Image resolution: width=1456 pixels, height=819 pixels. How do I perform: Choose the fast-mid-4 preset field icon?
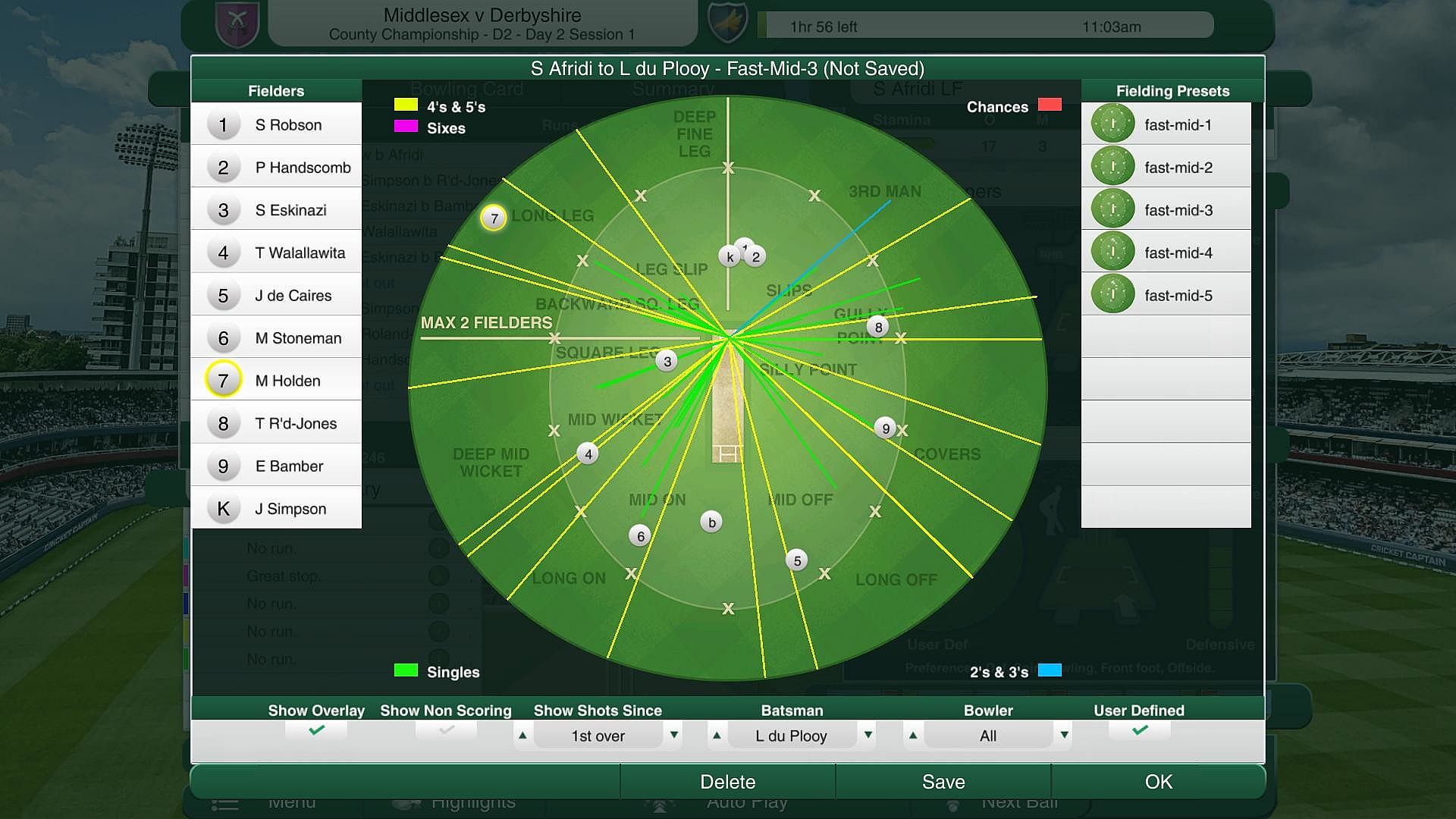[1112, 252]
